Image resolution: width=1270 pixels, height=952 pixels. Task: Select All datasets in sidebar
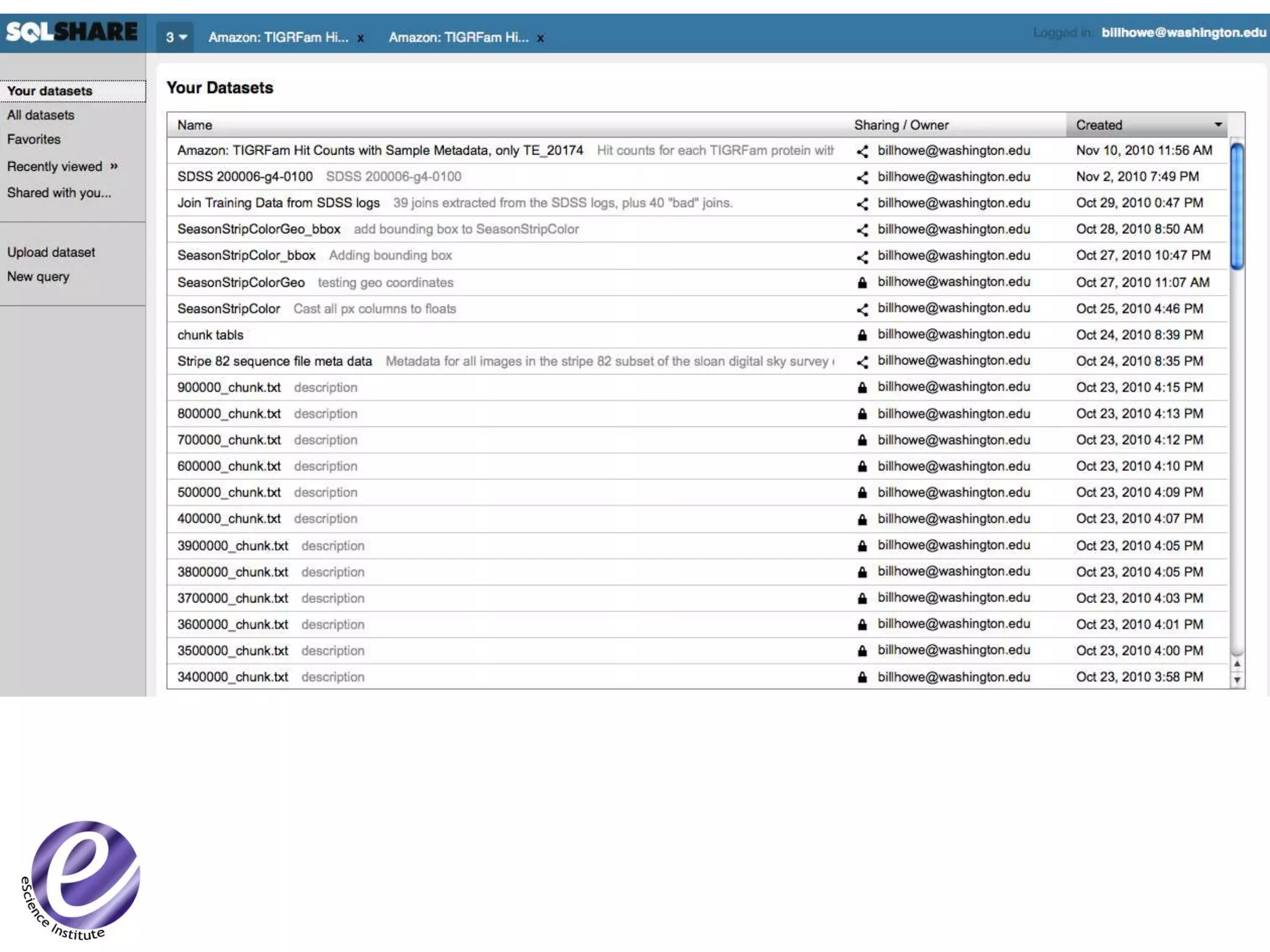pyautogui.click(x=41, y=115)
